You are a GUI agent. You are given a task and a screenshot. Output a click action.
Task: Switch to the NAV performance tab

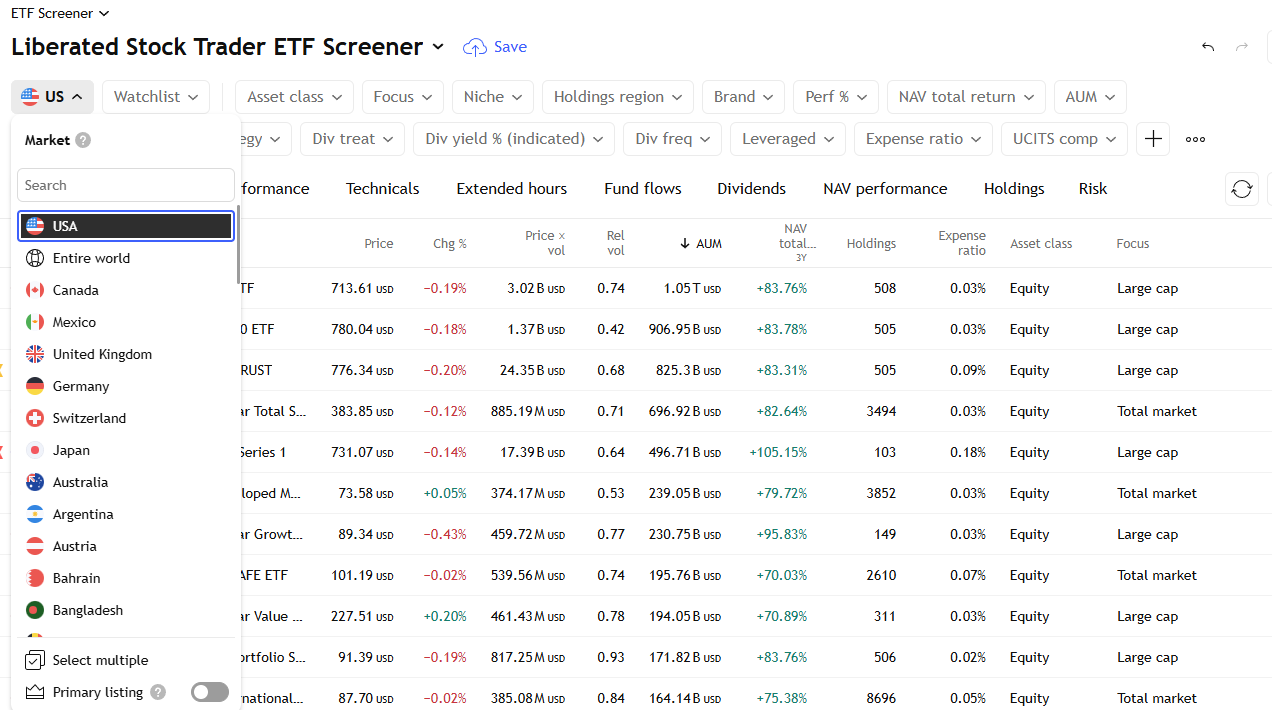pyautogui.click(x=885, y=189)
